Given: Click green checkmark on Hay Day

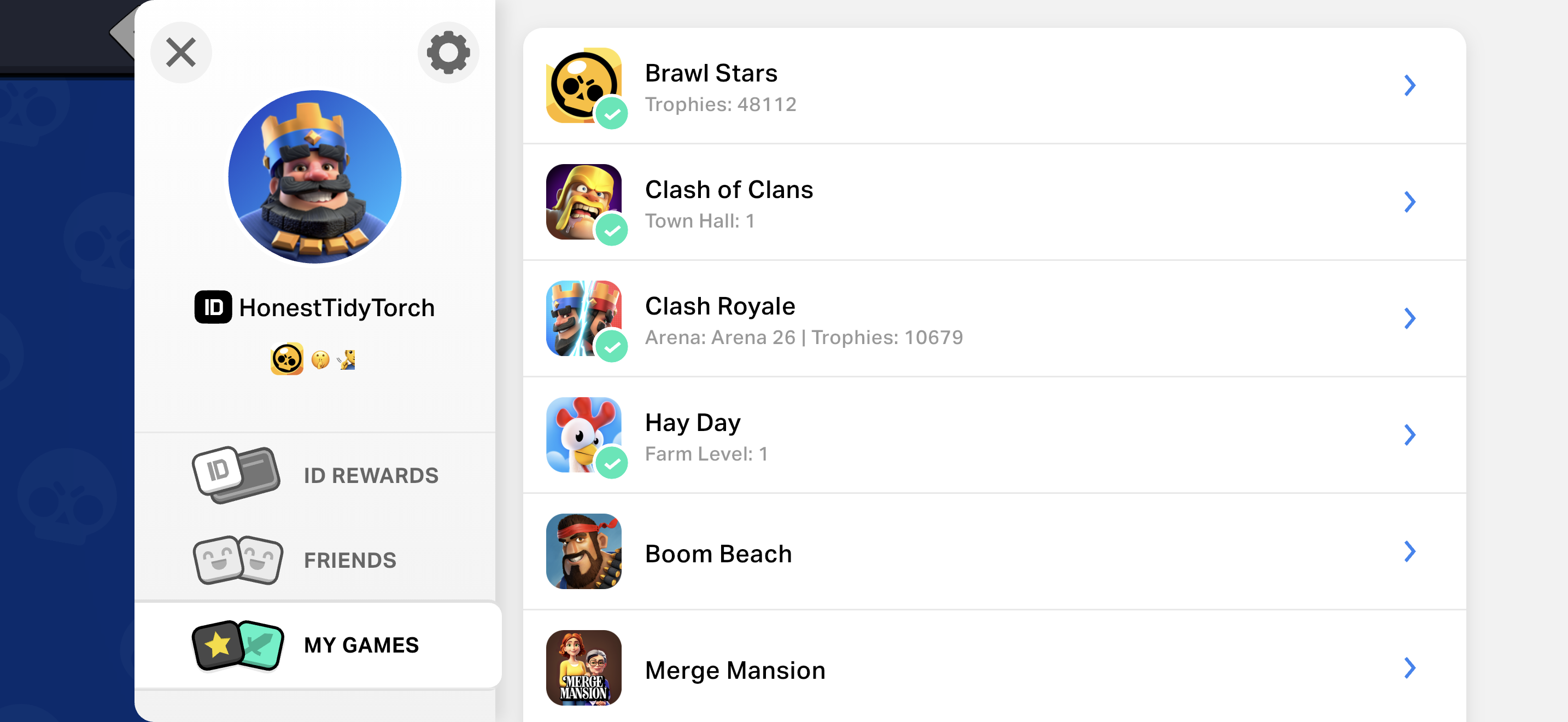Looking at the screenshot, I should (612, 463).
